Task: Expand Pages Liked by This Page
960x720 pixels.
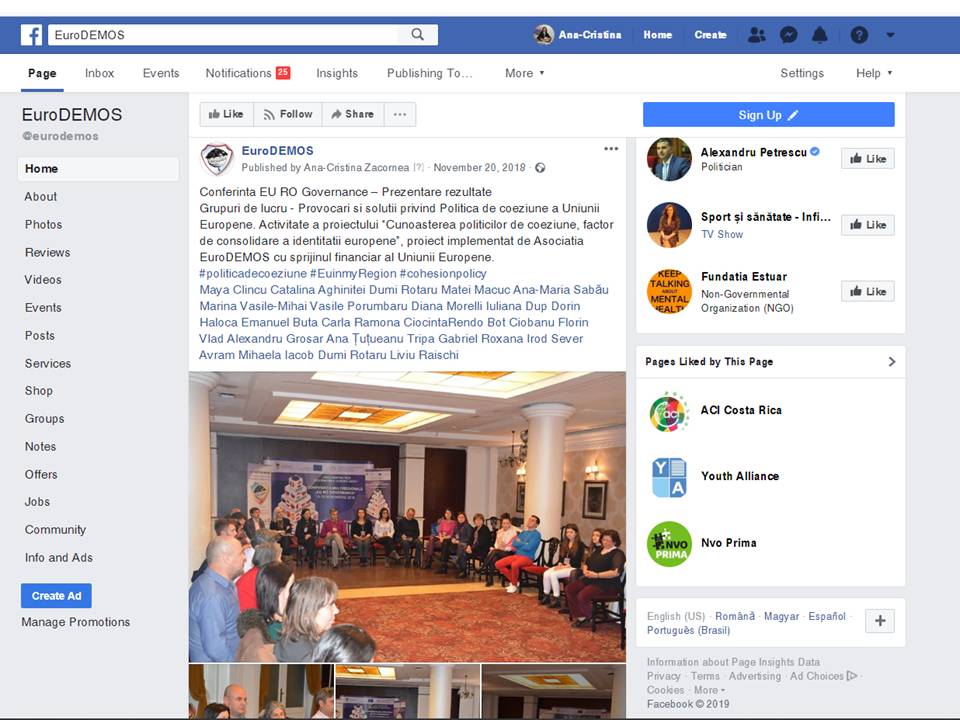Action: coord(891,362)
